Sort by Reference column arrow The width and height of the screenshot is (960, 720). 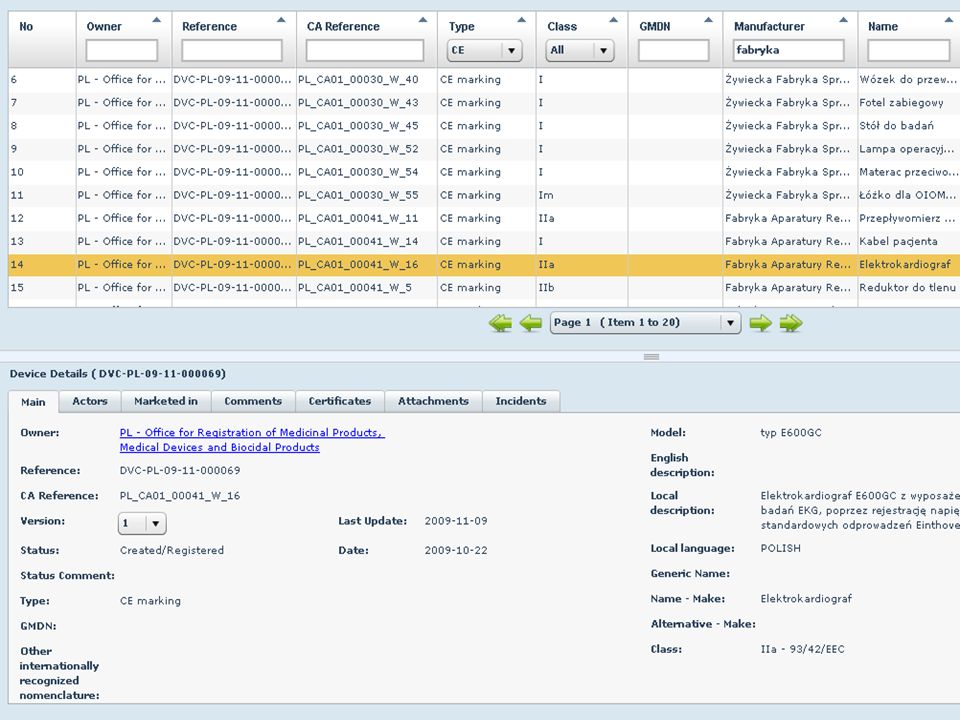pyautogui.click(x=281, y=20)
